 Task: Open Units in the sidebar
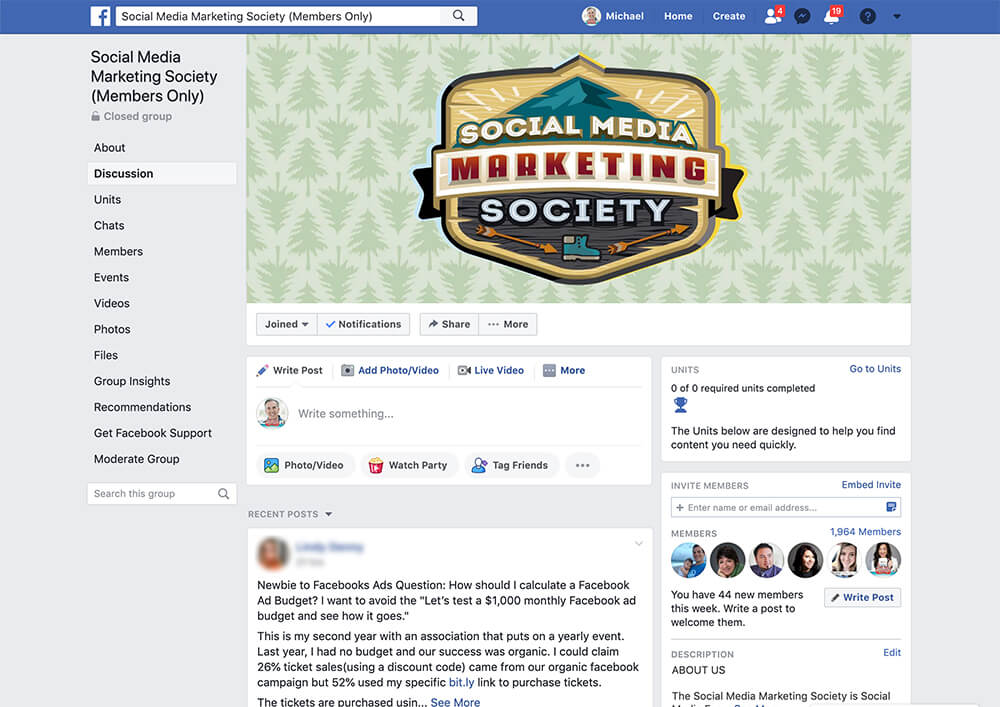(107, 200)
